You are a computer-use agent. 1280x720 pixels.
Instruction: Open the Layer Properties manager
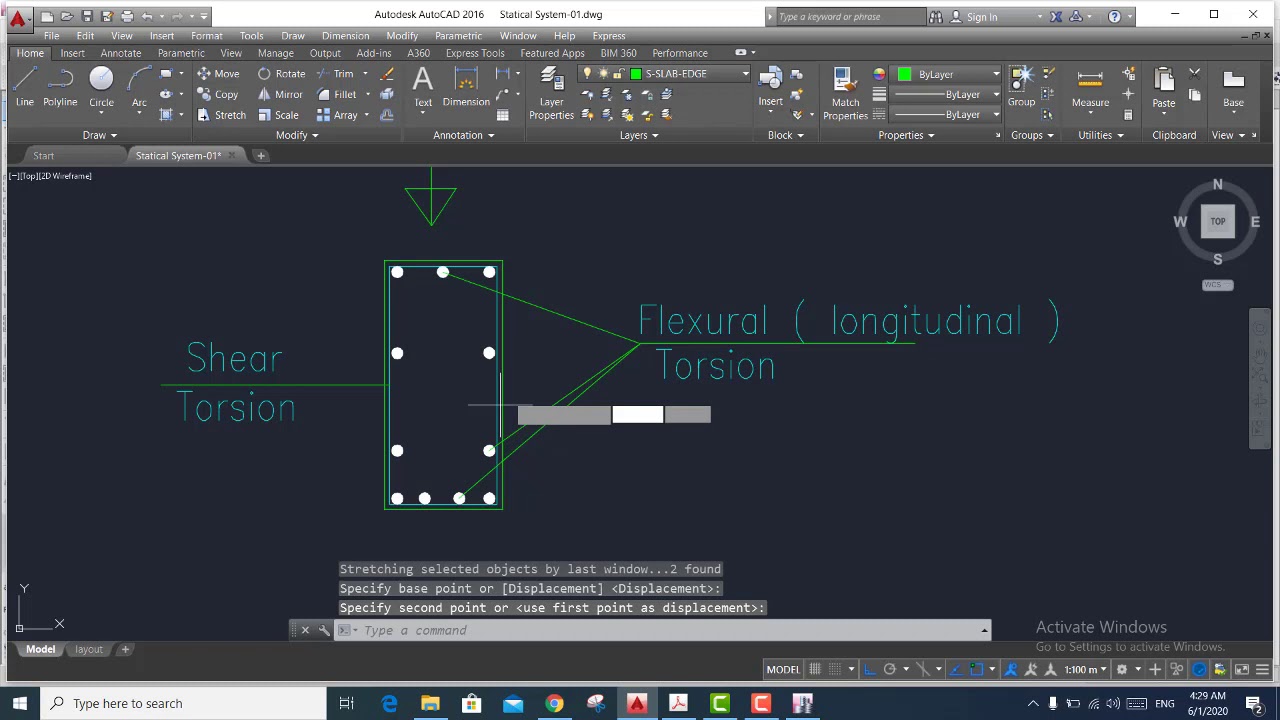[x=551, y=94]
